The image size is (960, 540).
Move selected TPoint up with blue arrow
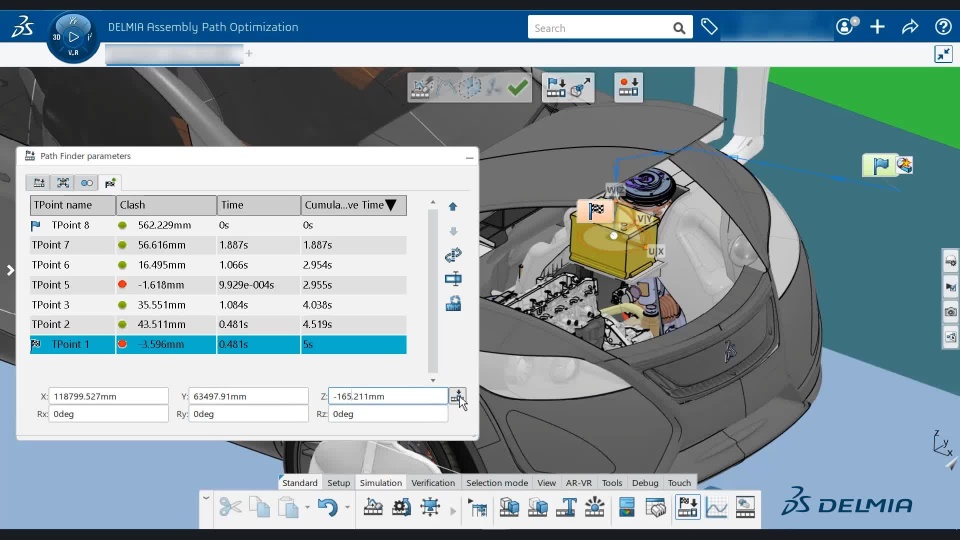coord(453,207)
